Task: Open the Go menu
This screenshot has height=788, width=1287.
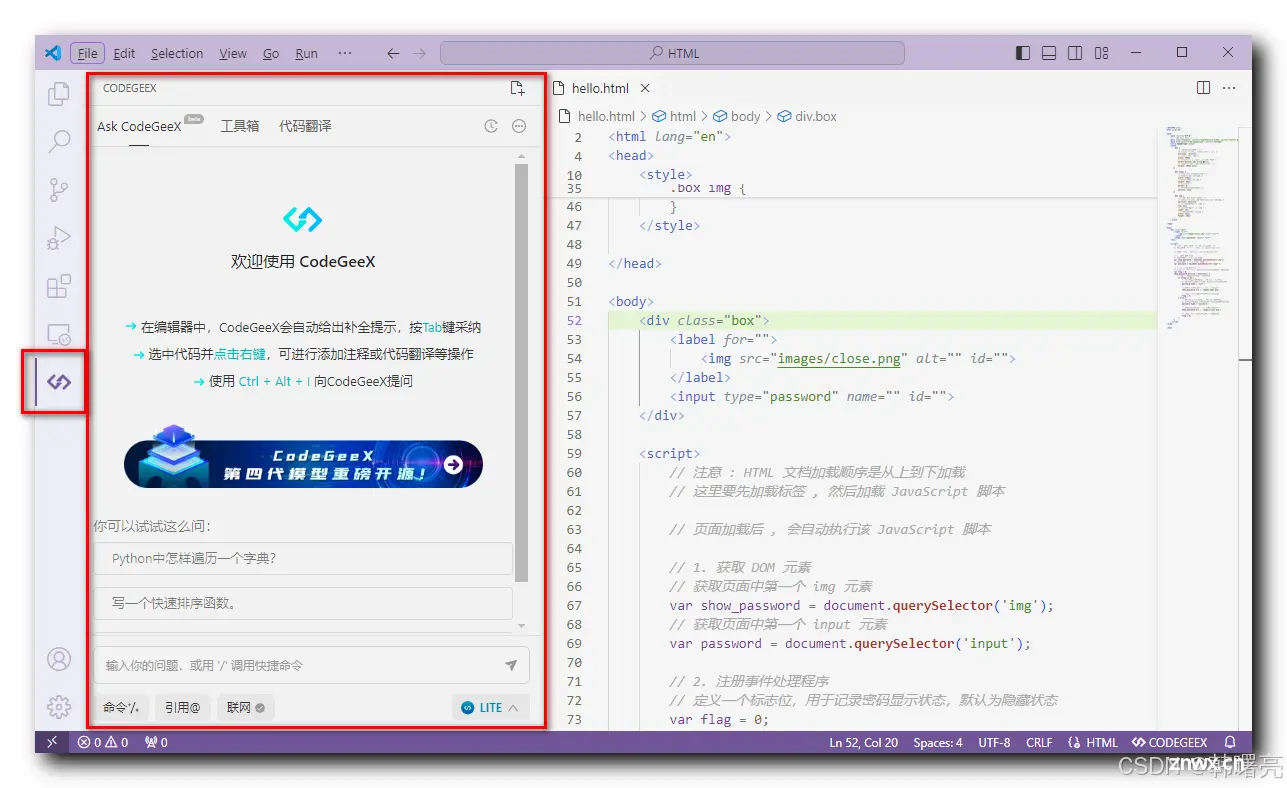Action: pyautogui.click(x=271, y=53)
